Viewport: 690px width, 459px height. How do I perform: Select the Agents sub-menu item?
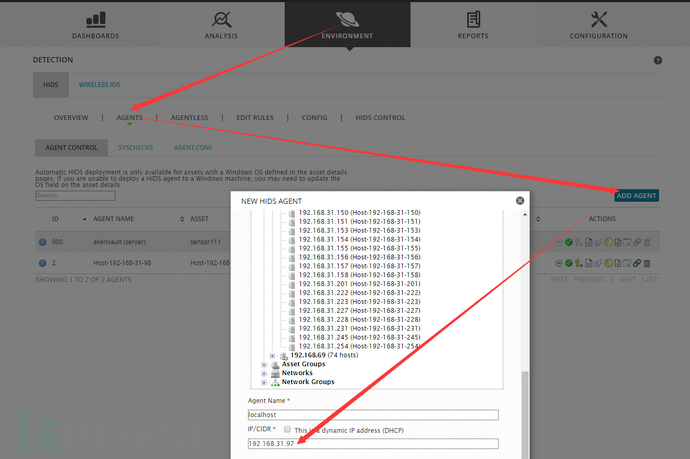tap(129, 118)
